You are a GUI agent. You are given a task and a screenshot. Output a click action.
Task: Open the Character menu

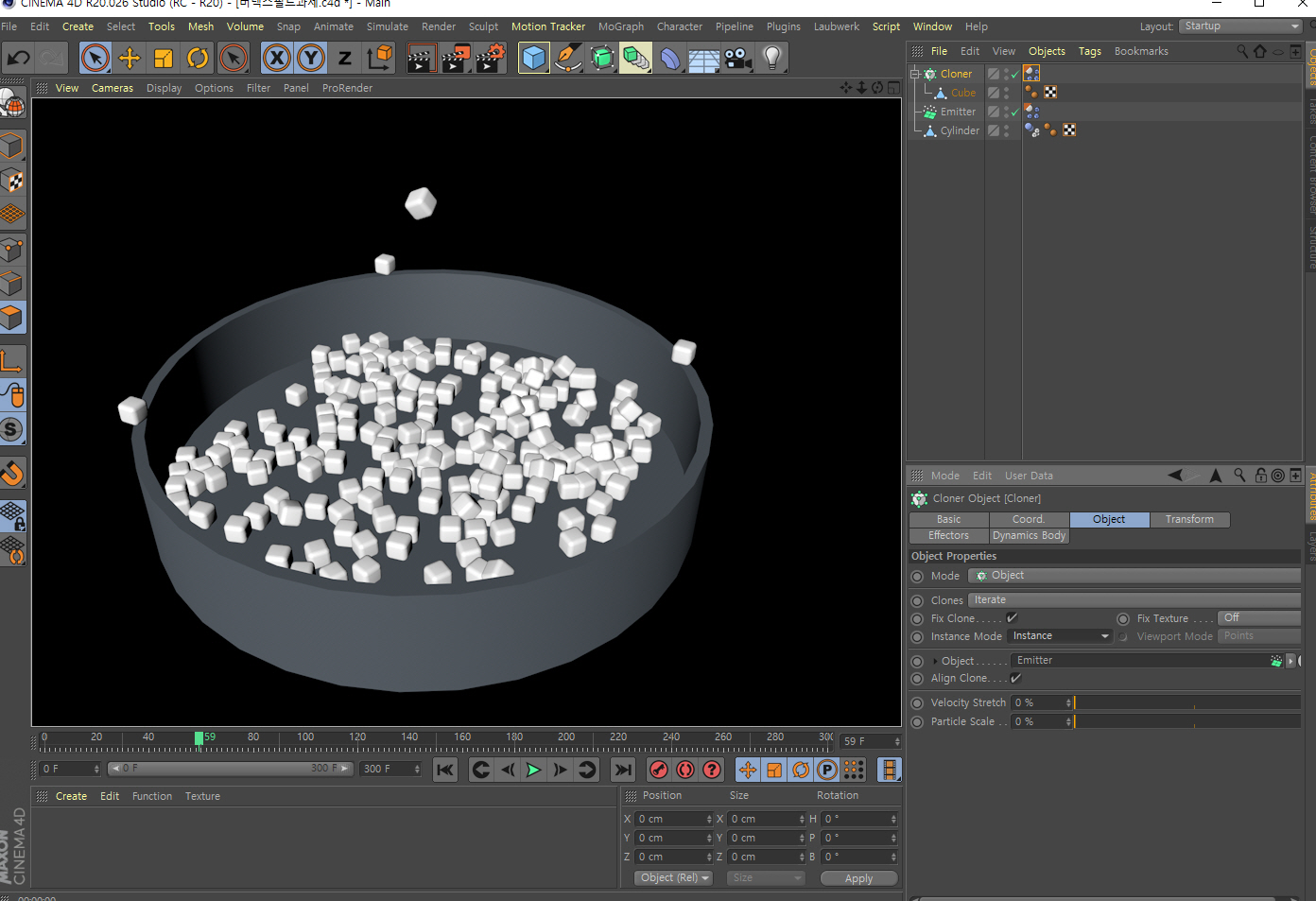coord(680,26)
